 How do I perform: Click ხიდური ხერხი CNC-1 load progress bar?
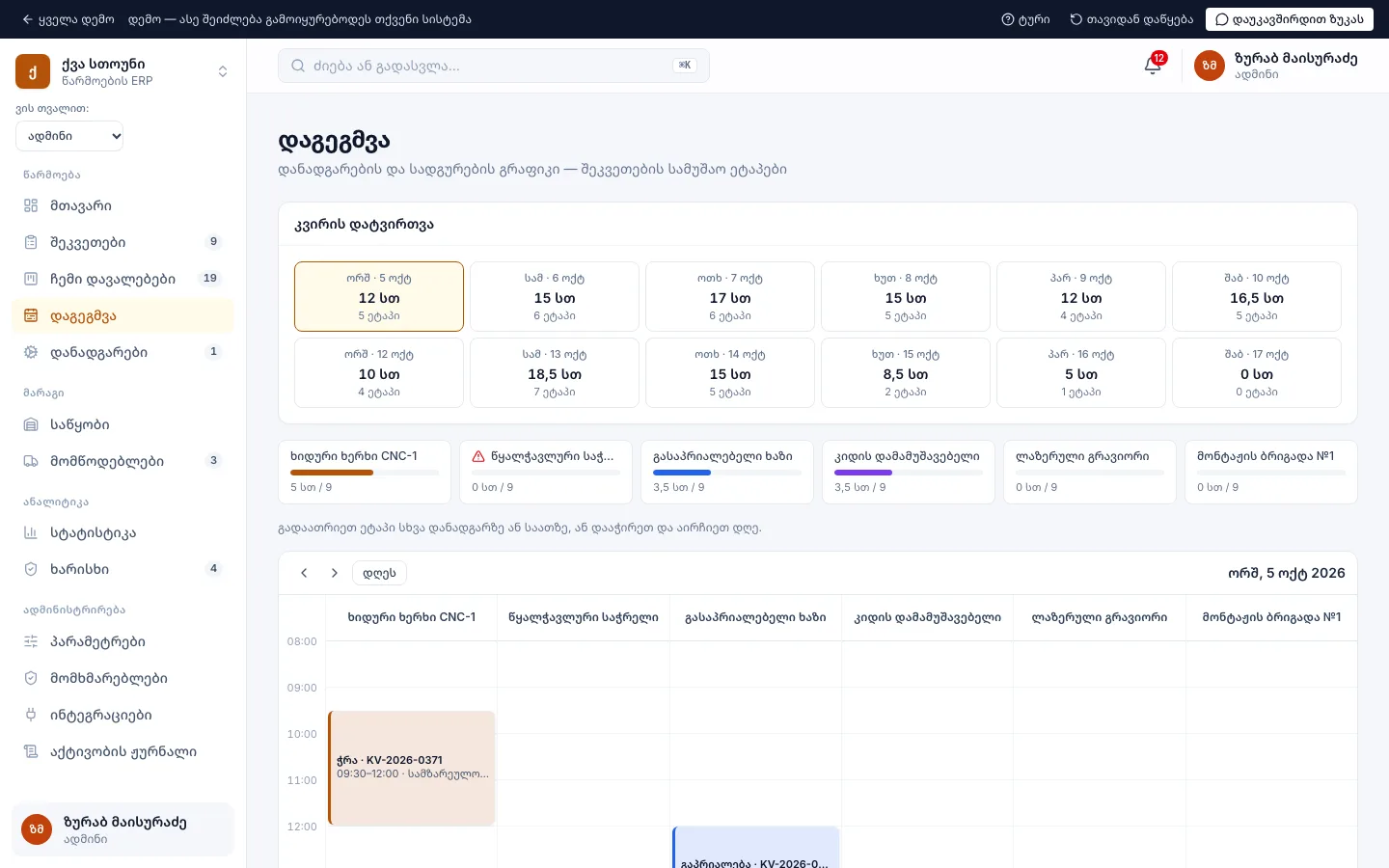(x=365, y=473)
